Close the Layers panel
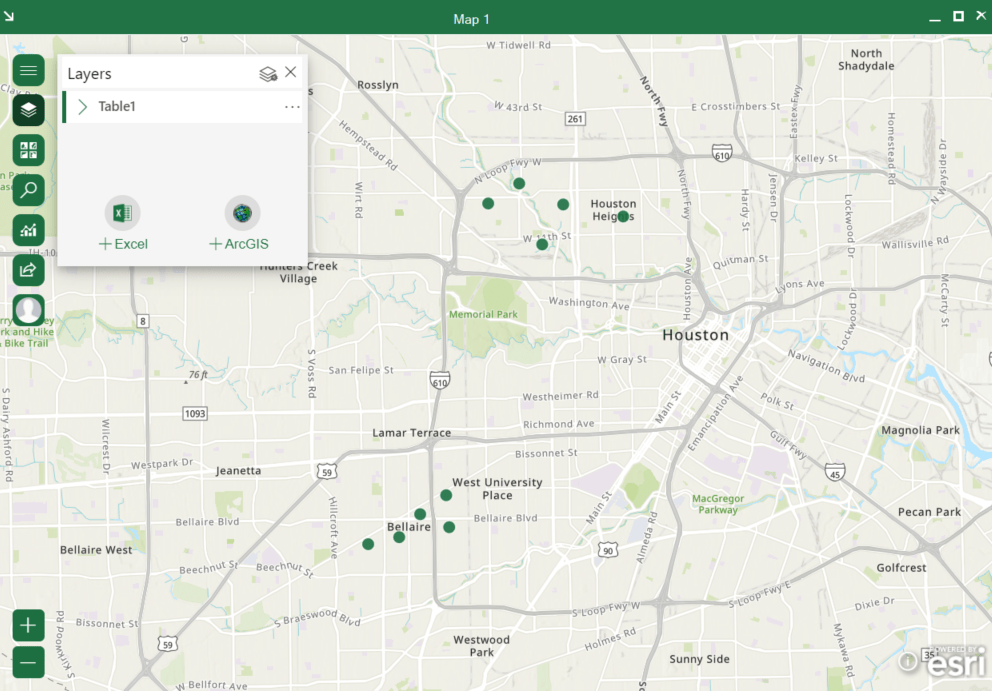 [x=290, y=72]
